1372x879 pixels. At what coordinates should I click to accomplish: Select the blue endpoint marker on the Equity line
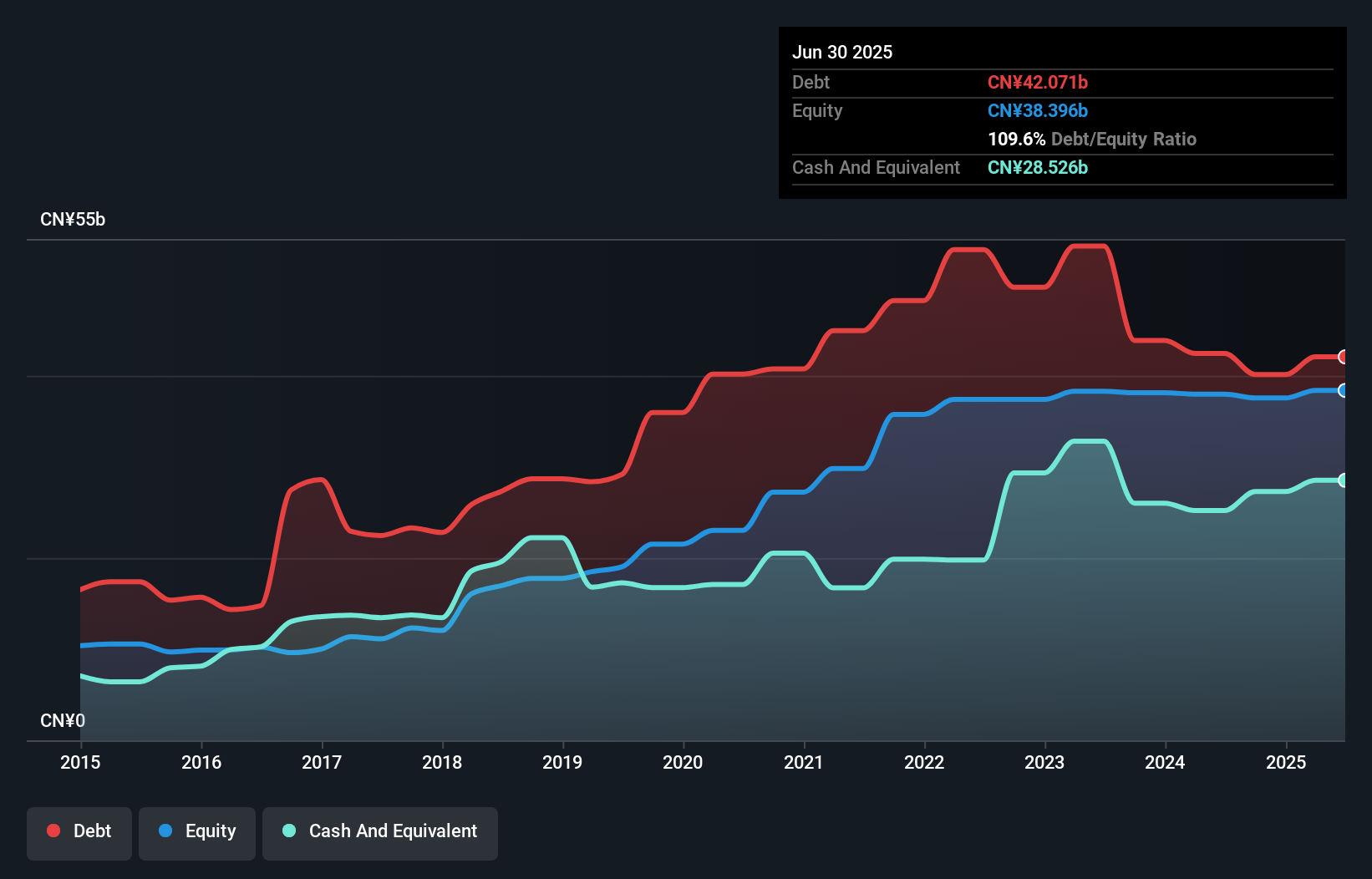coord(1342,391)
